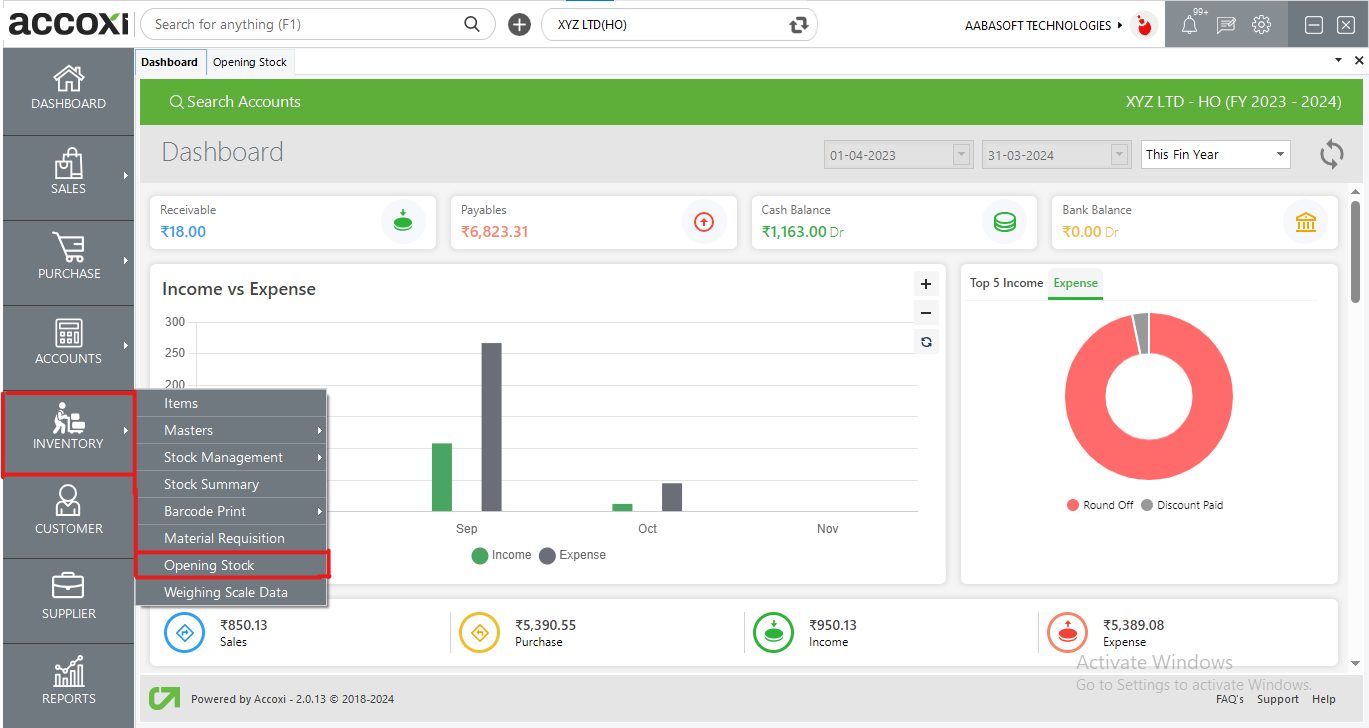Expand the Stock Management submenu
Screen dimensions: 1369x728
(x=231, y=457)
